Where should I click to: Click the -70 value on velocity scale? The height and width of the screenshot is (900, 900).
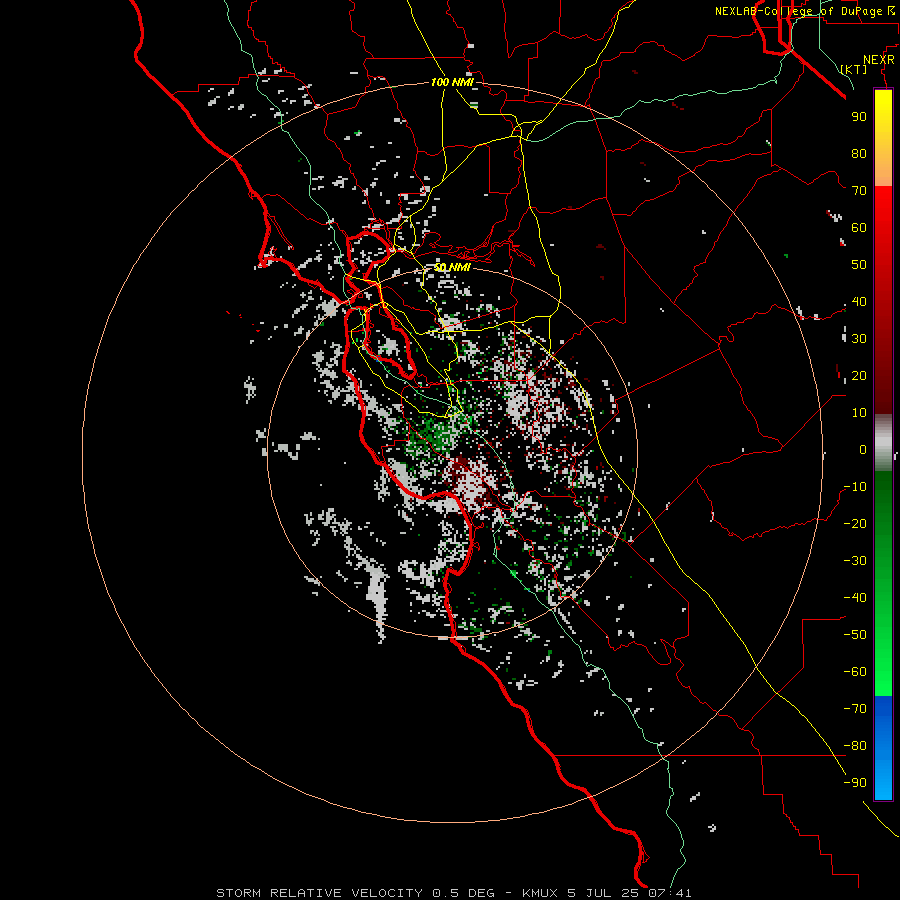(855, 709)
